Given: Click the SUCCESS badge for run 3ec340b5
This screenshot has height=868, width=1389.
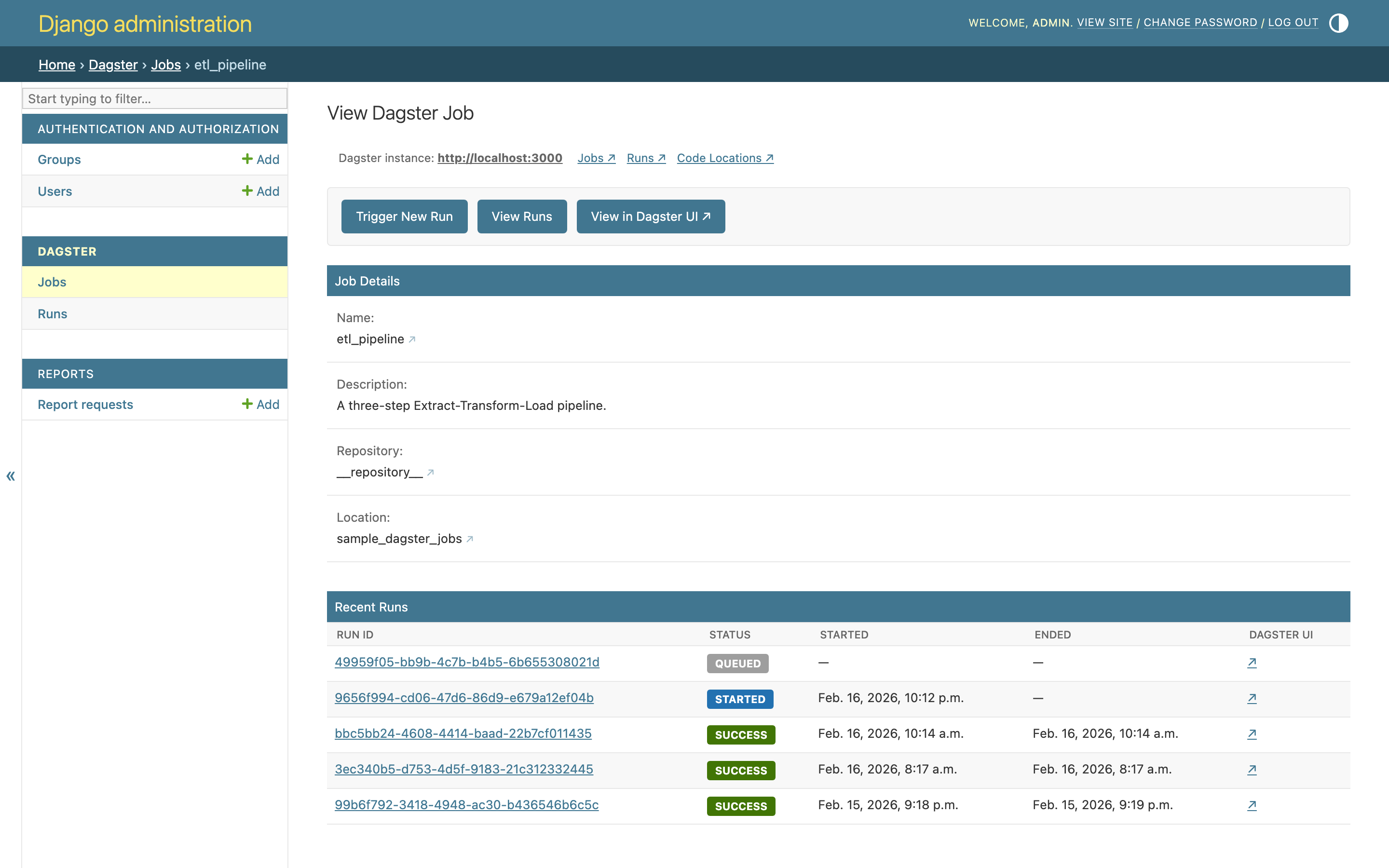Looking at the screenshot, I should pyautogui.click(x=741, y=771).
